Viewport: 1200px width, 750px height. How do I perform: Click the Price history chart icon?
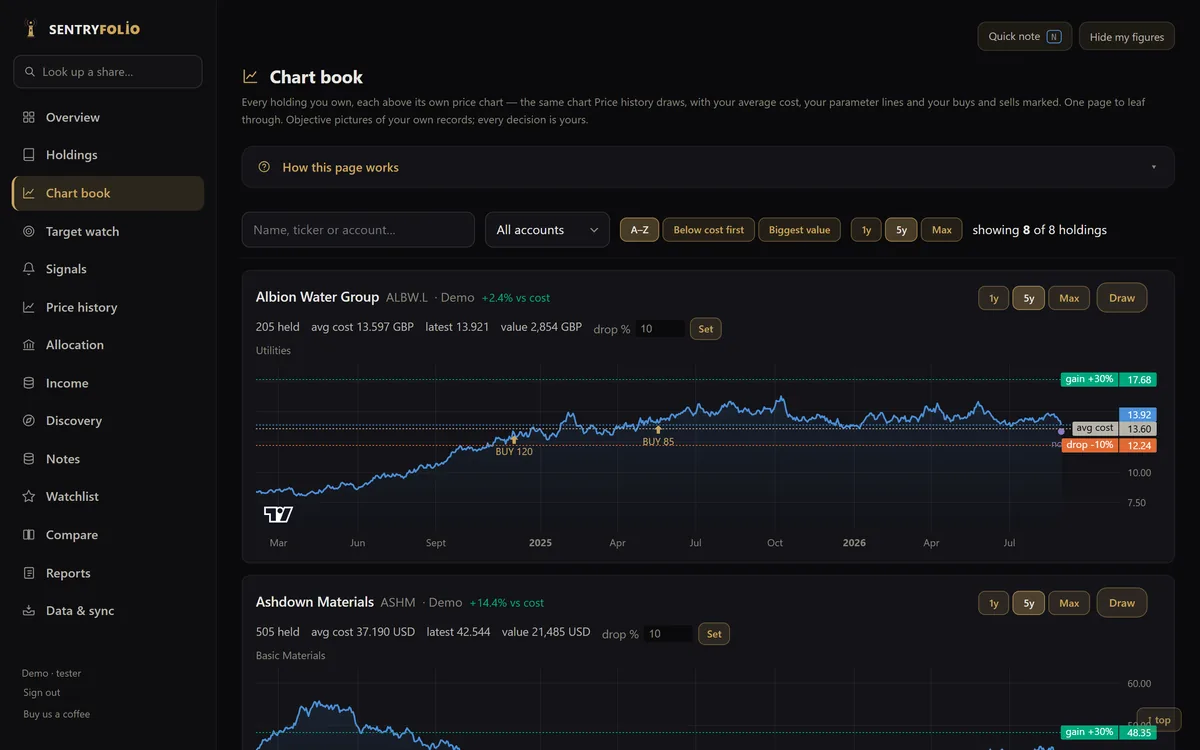(x=29, y=307)
